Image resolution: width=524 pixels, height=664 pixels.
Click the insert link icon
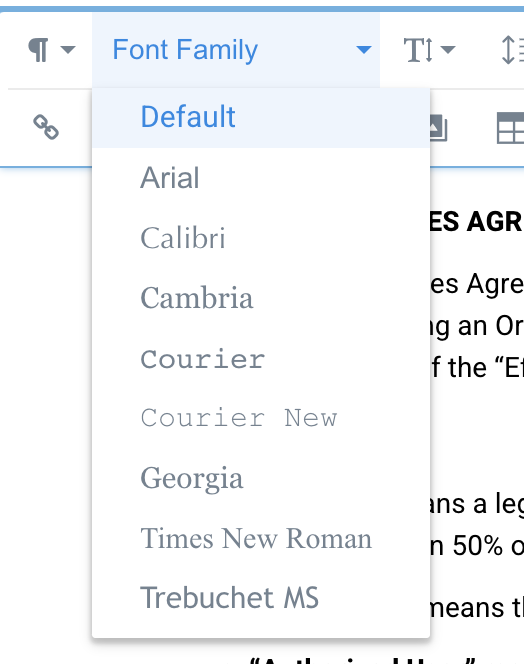[x=46, y=127]
